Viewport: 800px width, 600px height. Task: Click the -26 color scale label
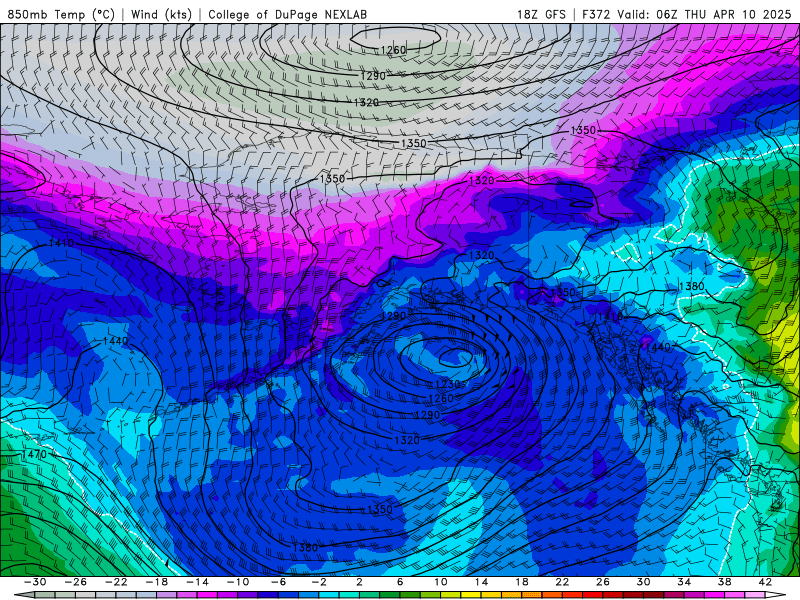[x=75, y=582]
